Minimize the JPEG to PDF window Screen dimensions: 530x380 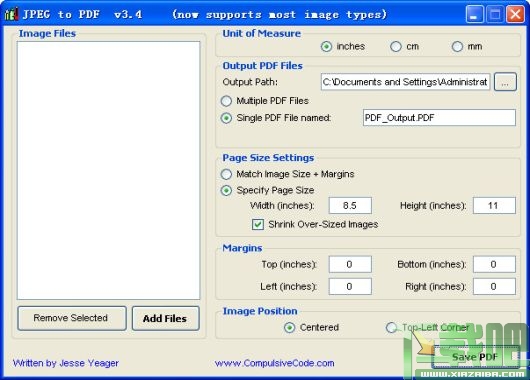(x=475, y=15)
